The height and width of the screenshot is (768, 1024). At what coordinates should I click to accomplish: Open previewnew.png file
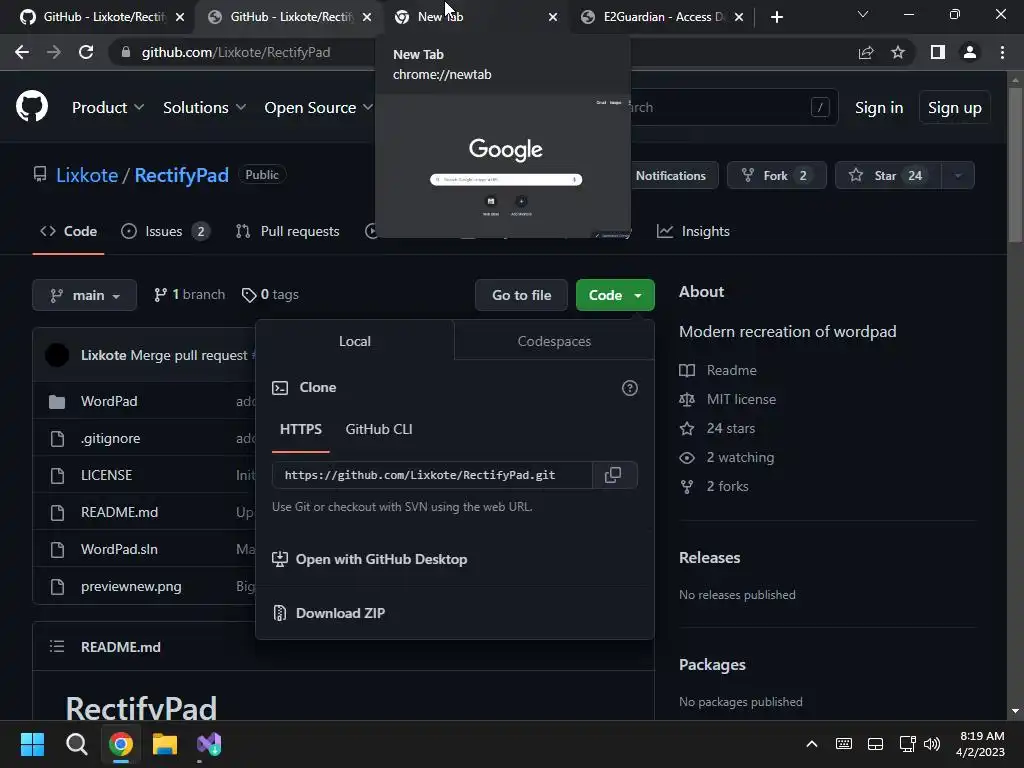(131, 586)
